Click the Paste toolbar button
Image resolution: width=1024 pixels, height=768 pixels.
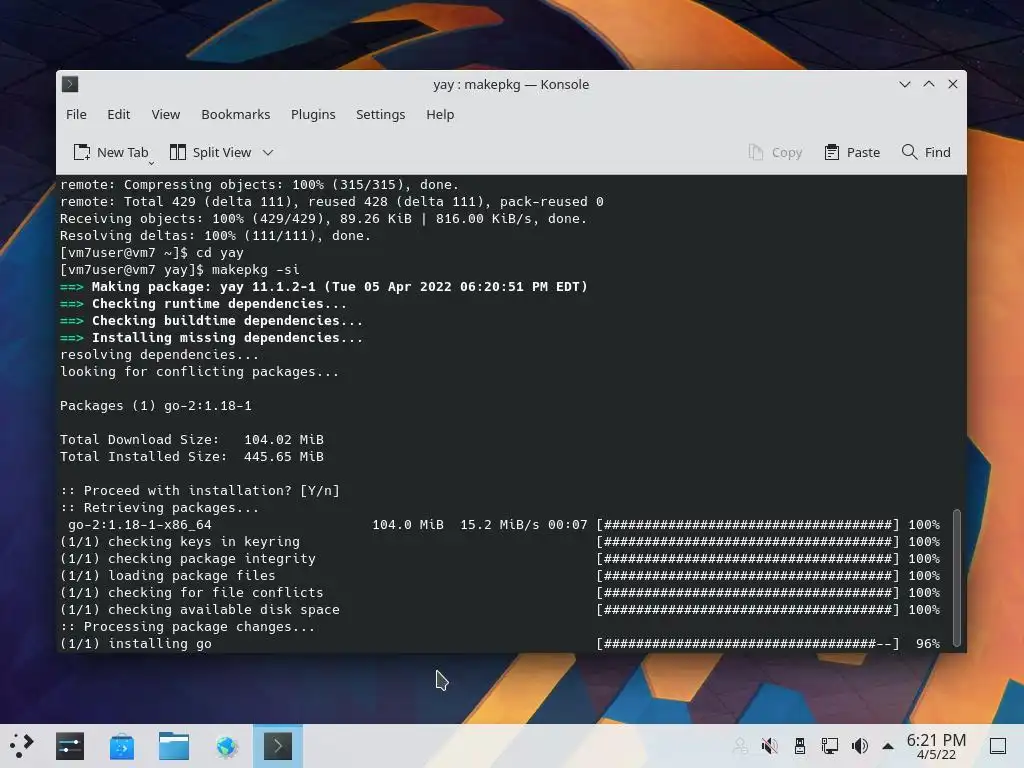[852, 152]
